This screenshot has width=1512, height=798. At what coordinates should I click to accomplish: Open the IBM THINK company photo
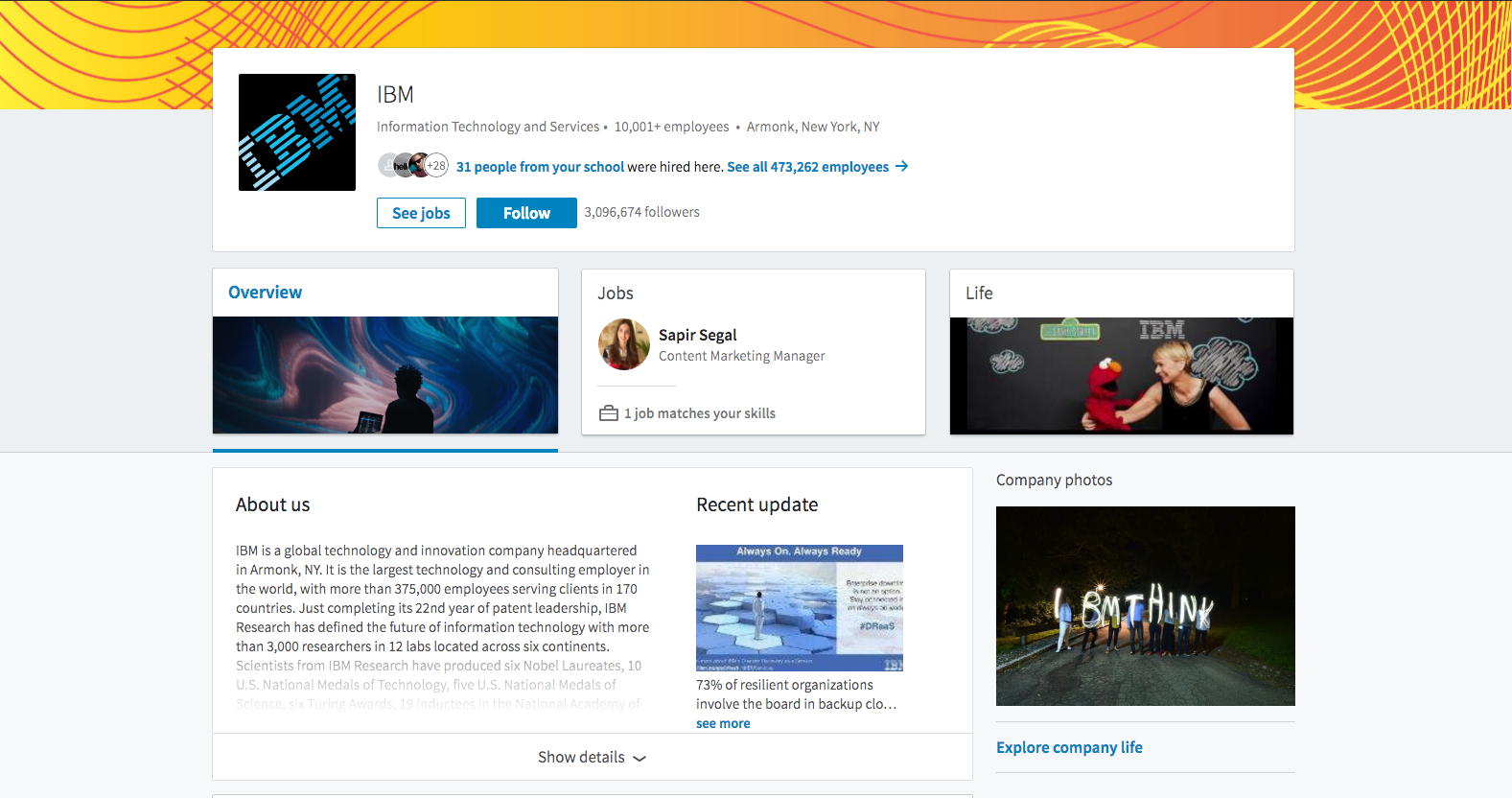[x=1146, y=606]
